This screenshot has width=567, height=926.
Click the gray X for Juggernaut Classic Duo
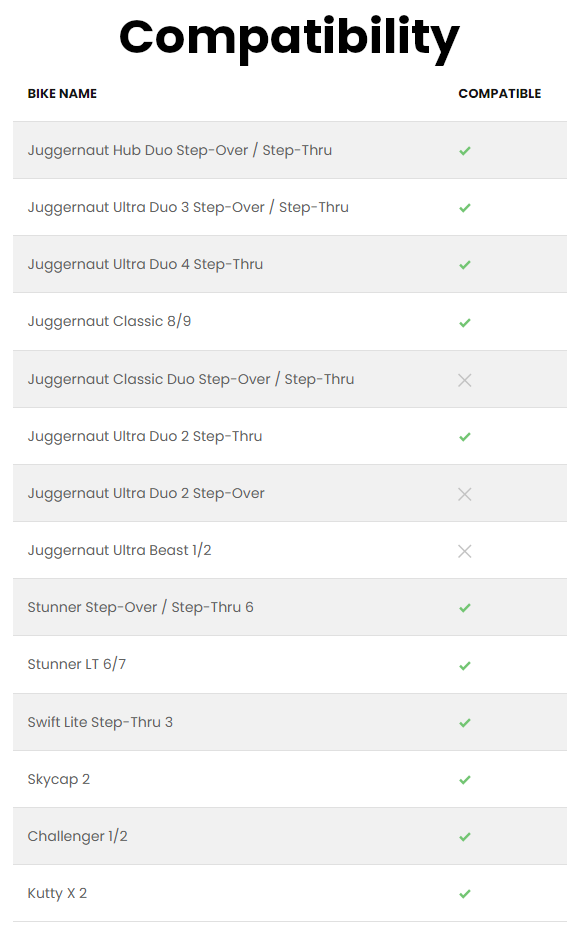point(465,380)
